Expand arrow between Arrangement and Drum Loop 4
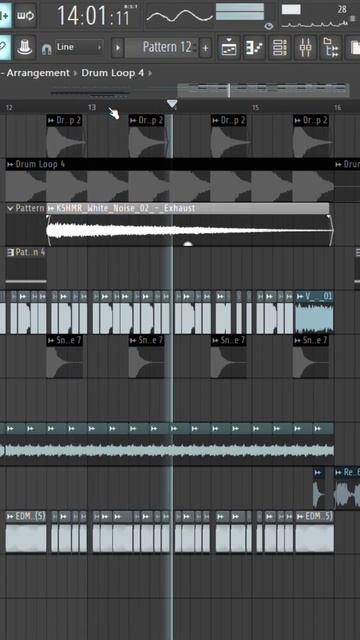 pyautogui.click(x=76, y=73)
